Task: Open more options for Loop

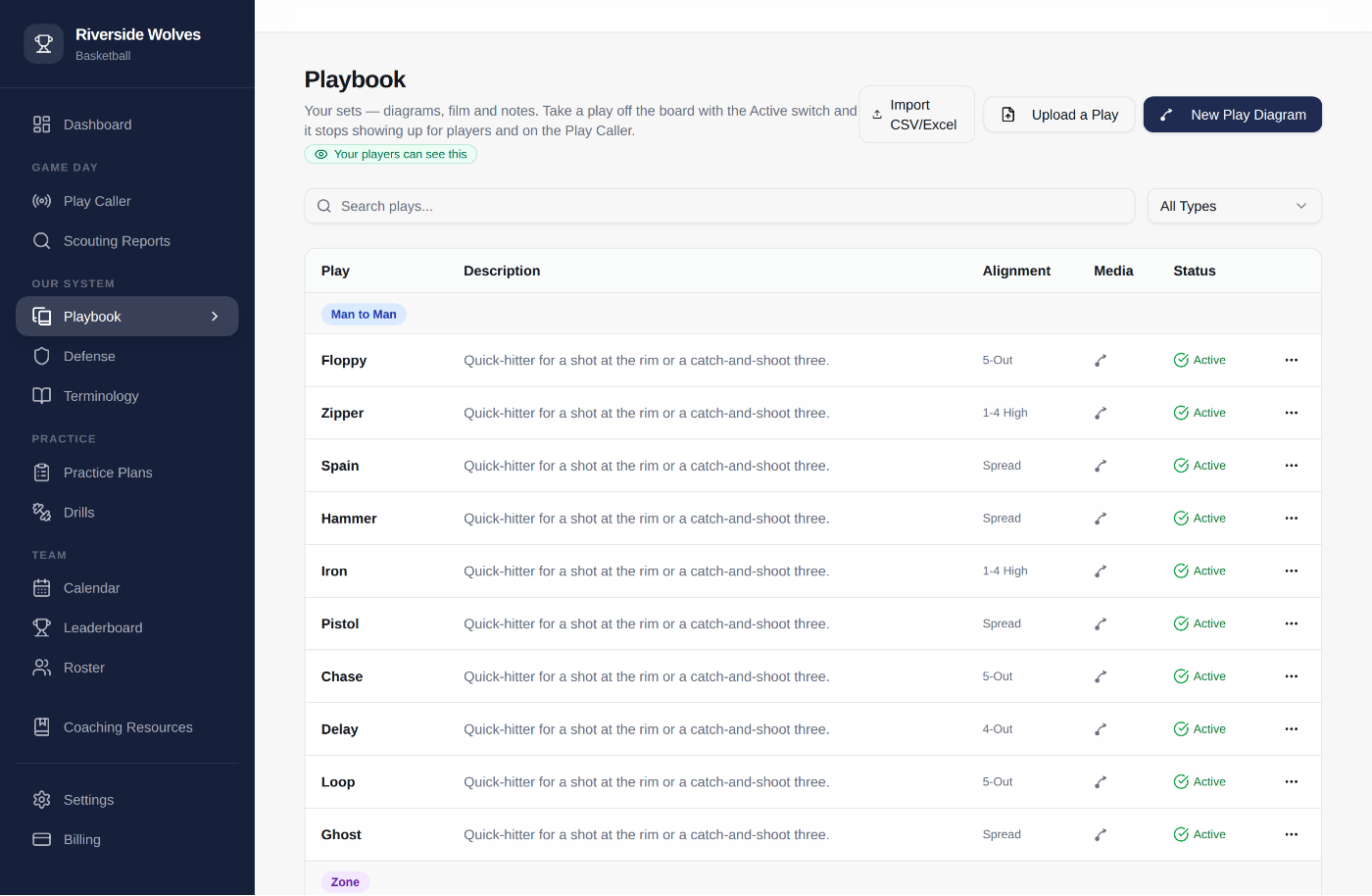Action: coord(1292,782)
